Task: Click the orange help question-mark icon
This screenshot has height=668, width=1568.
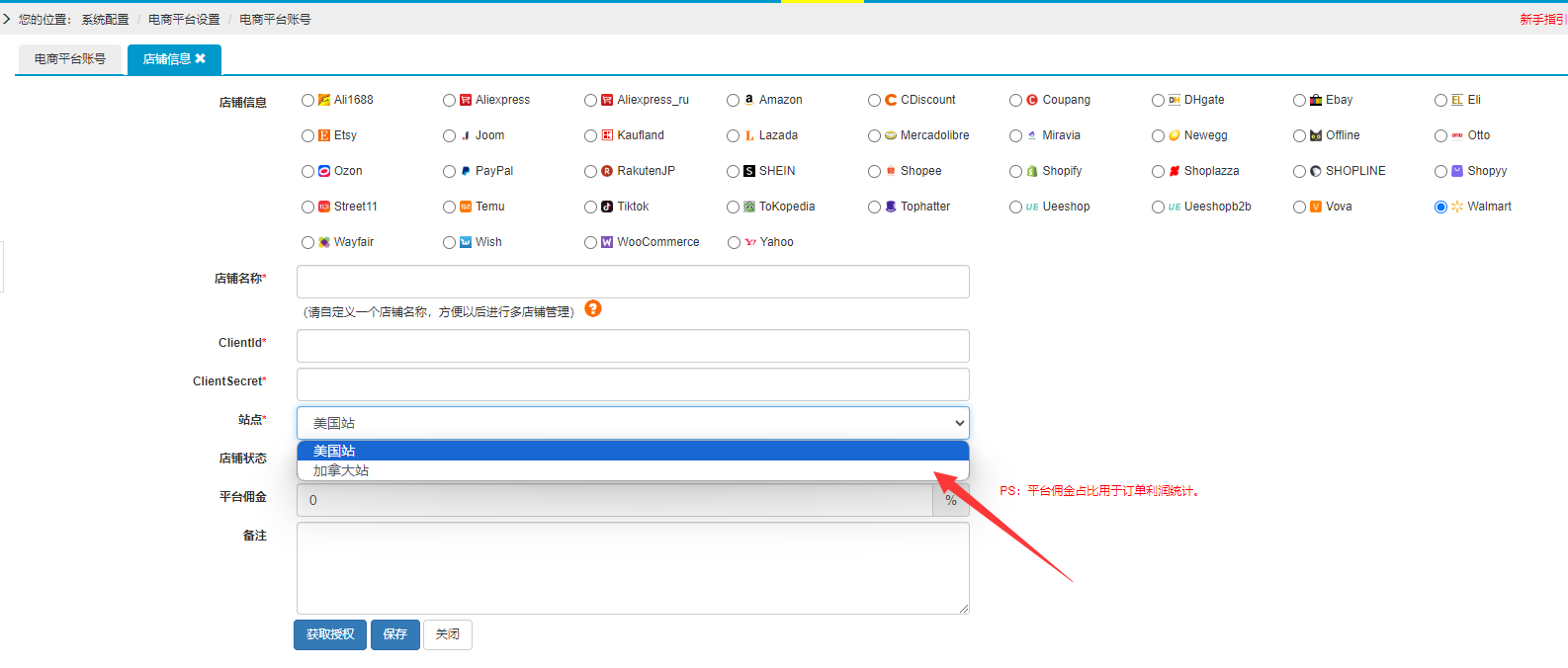Action: pos(593,308)
